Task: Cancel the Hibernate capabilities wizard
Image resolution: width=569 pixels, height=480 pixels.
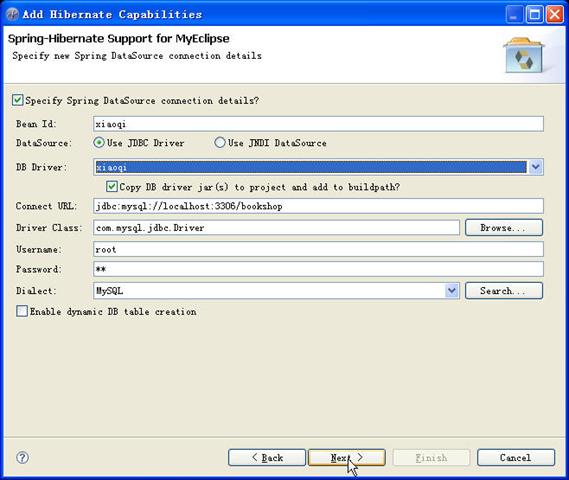Action: pyautogui.click(x=516, y=458)
